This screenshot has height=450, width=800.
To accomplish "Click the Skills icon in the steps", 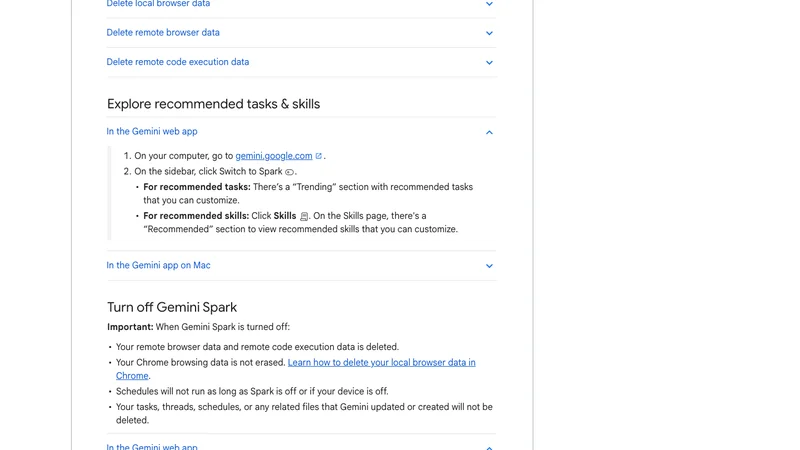I will point(304,216).
